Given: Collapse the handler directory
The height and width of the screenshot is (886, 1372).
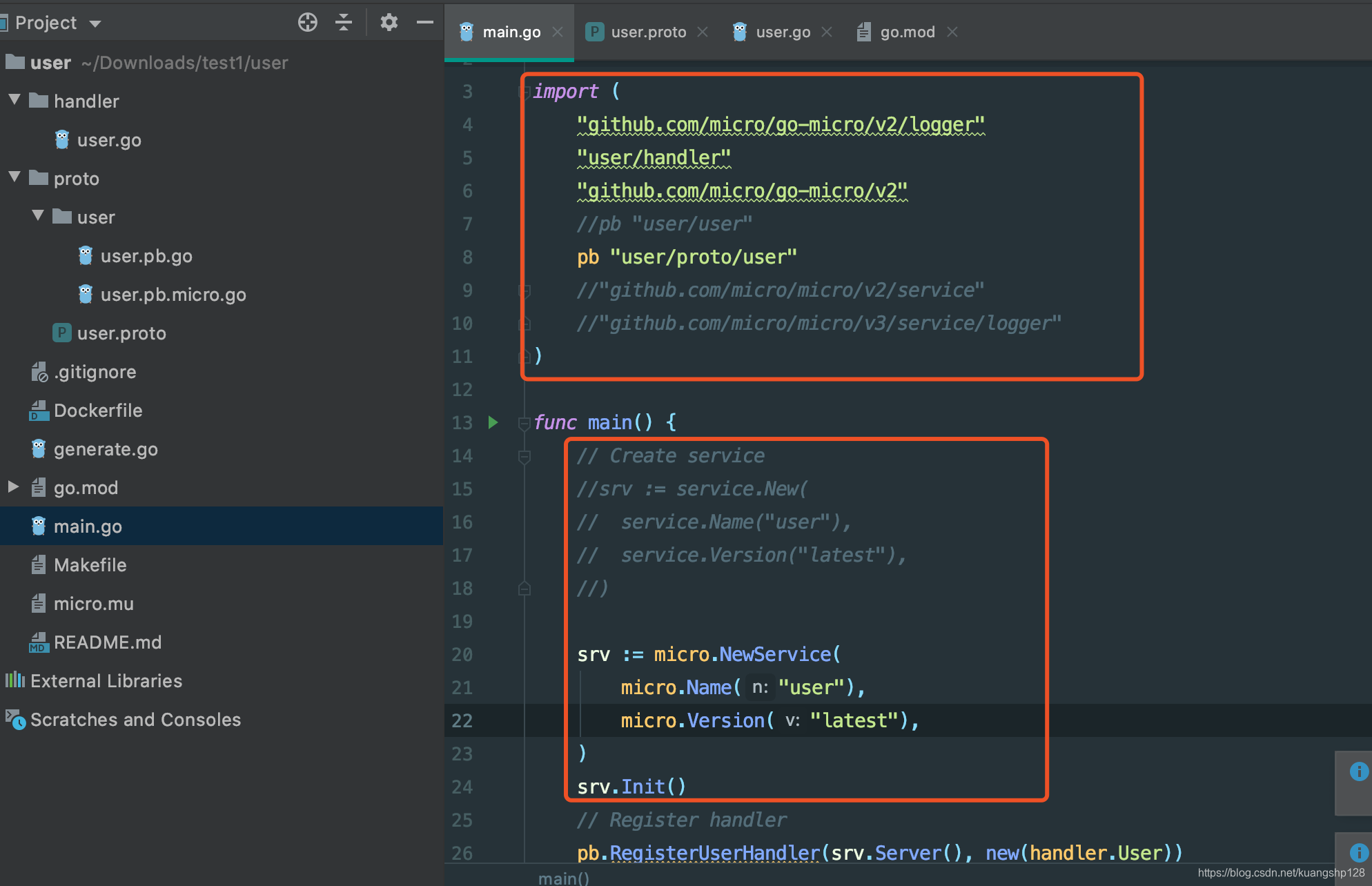Looking at the screenshot, I should point(11,101).
